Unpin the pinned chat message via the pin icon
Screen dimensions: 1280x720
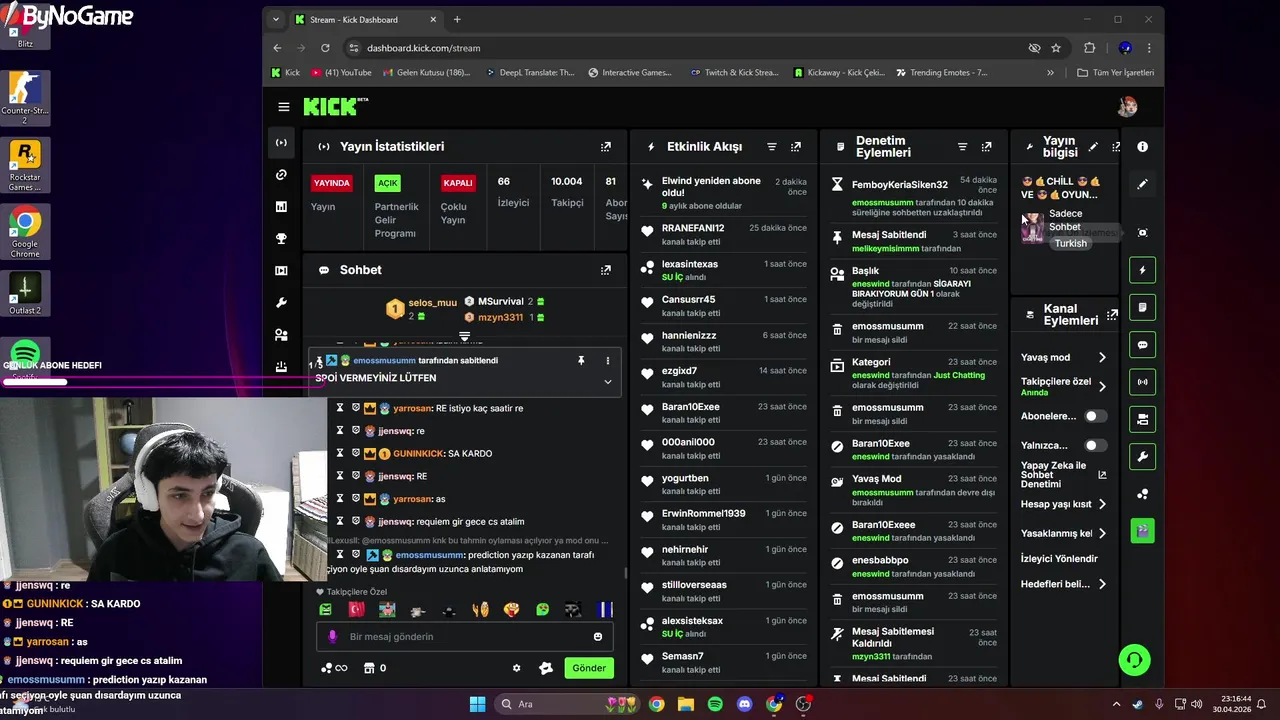581,361
